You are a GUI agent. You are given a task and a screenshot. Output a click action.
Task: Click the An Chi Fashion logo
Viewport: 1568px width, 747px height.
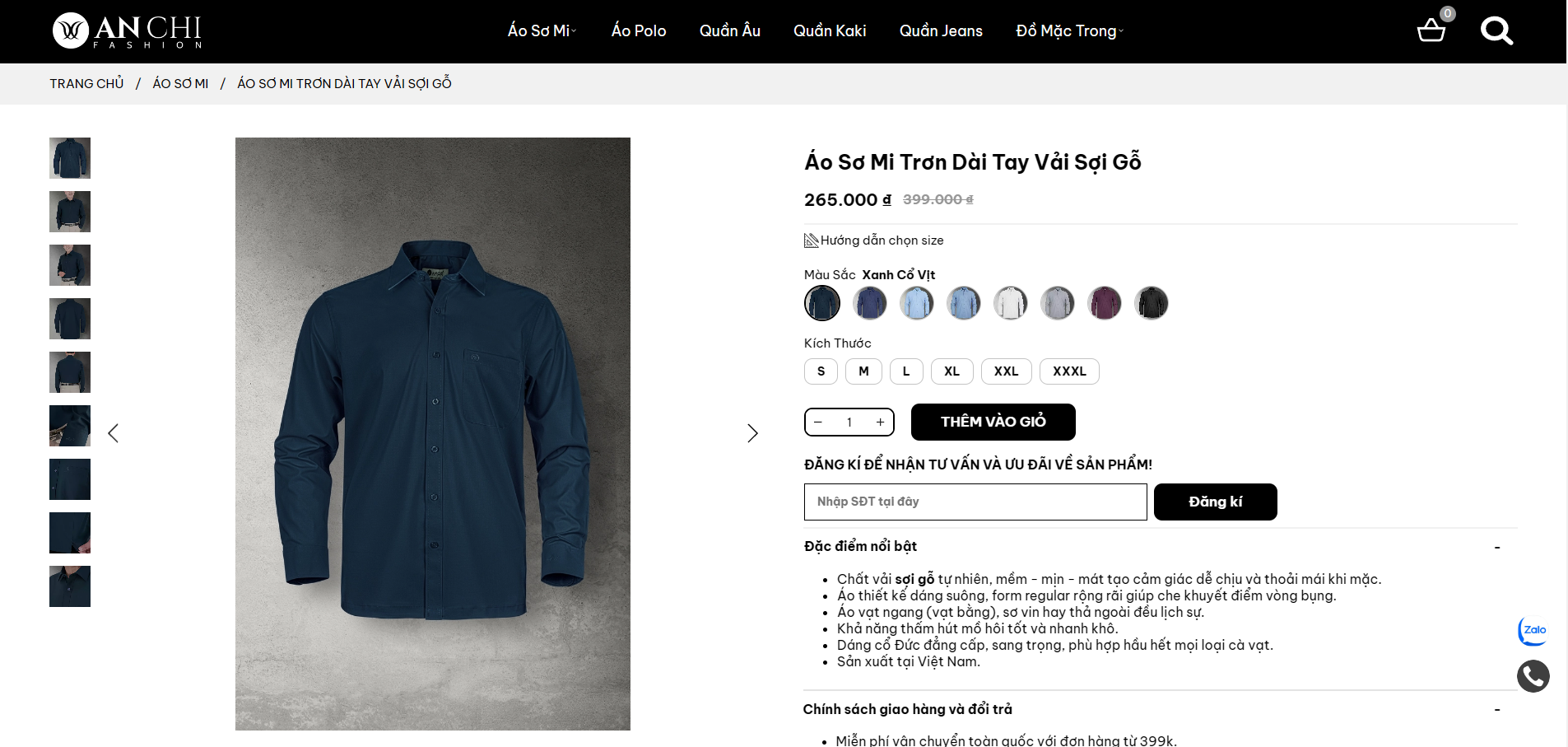[x=128, y=31]
